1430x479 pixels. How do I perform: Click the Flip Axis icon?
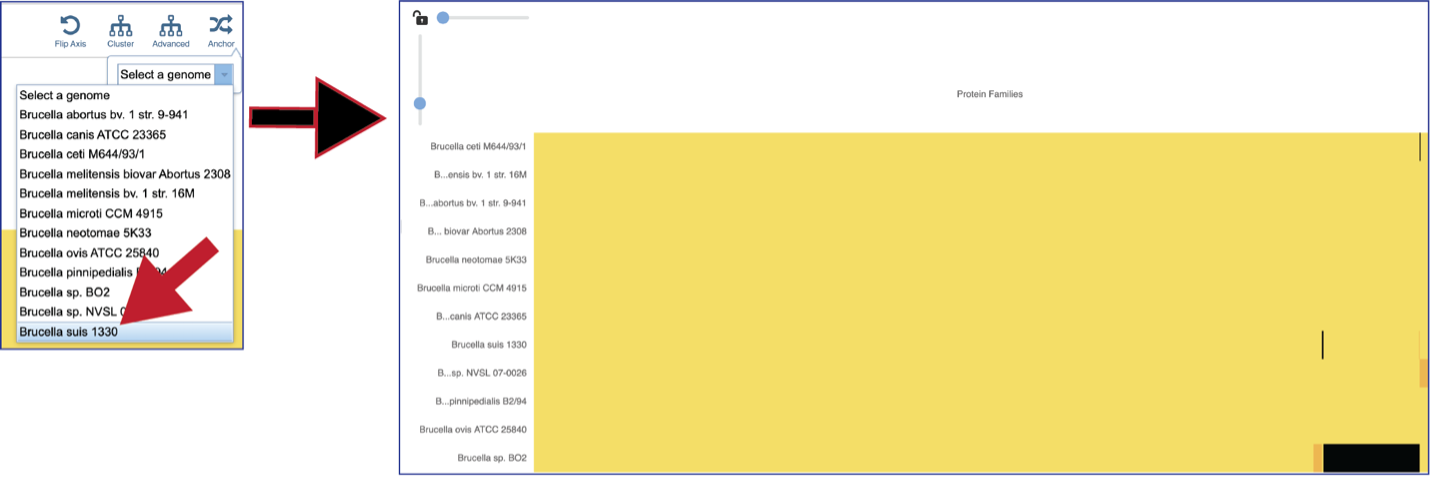click(70, 25)
